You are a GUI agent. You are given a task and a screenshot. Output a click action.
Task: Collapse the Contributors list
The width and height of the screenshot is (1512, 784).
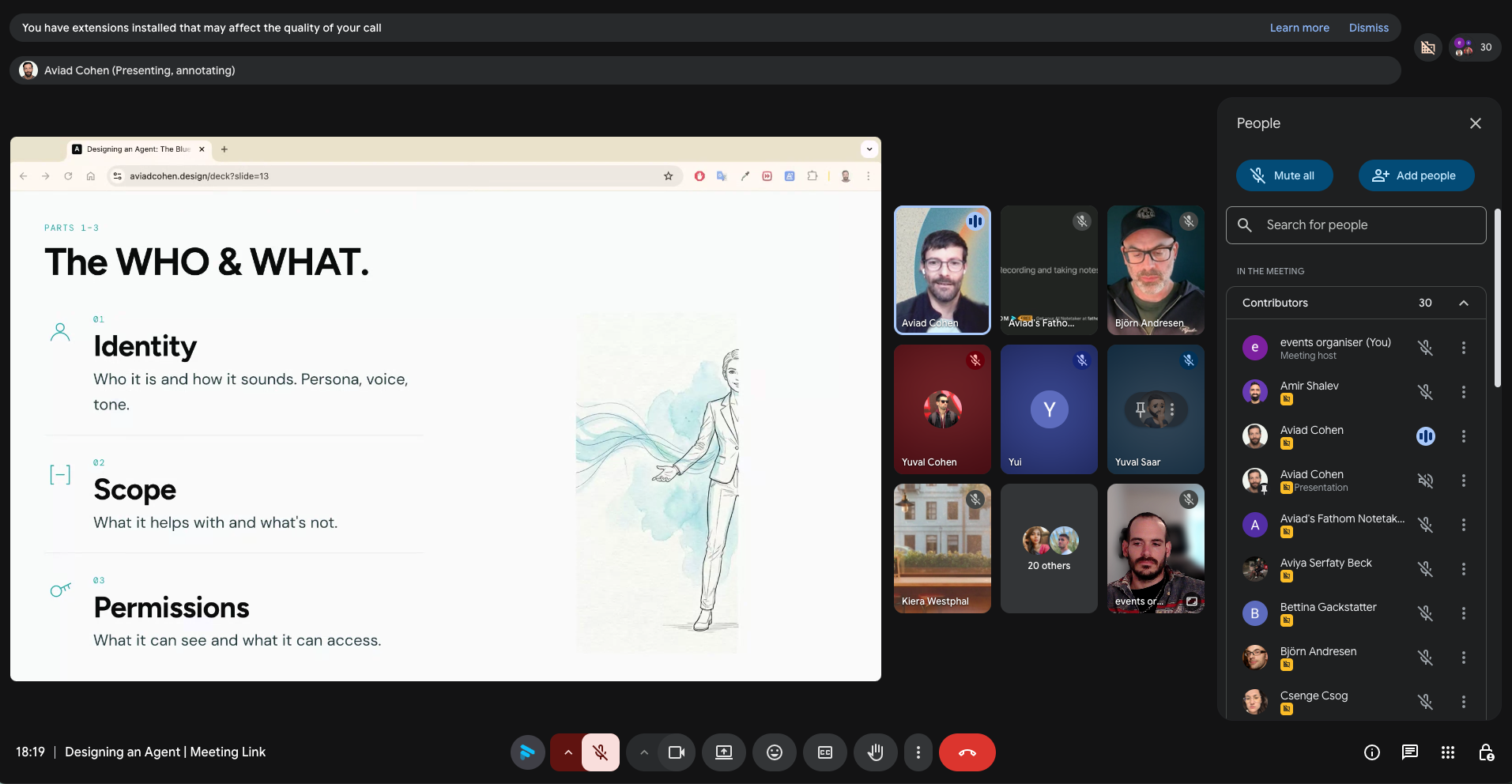1464,303
